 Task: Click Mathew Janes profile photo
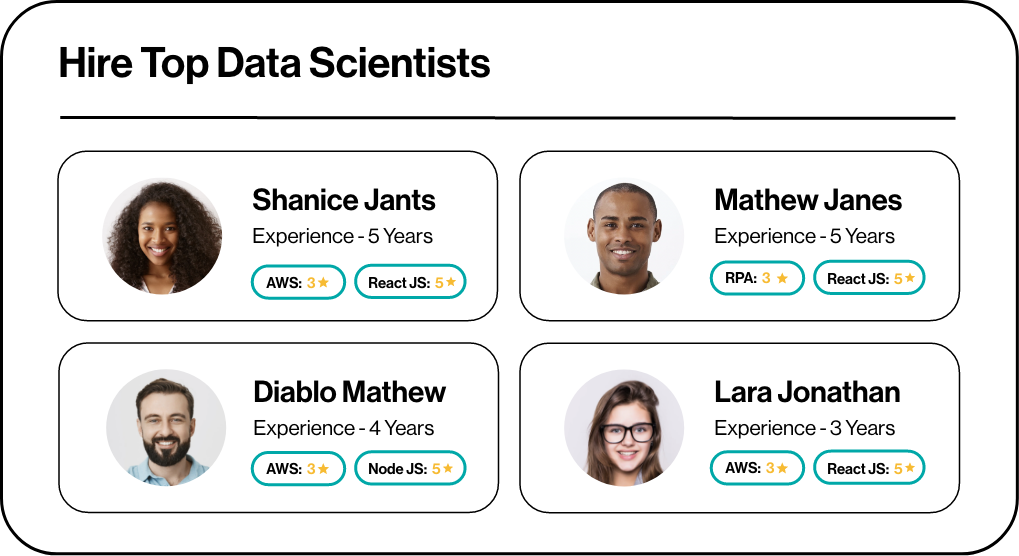click(624, 236)
